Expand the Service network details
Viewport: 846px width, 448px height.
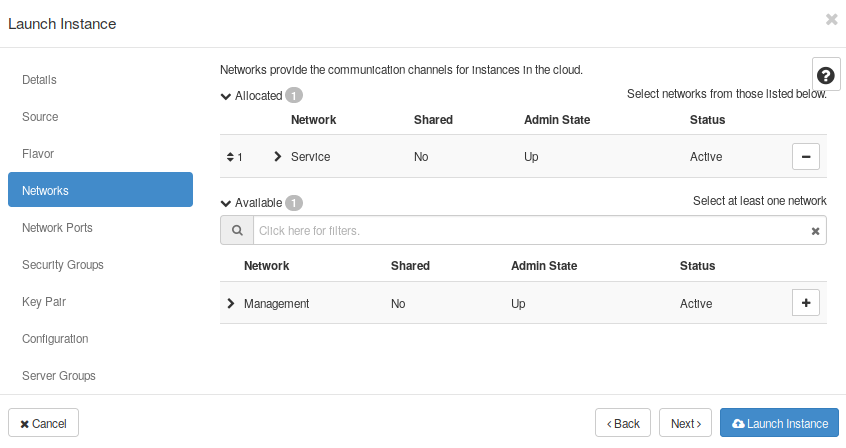[278, 157]
